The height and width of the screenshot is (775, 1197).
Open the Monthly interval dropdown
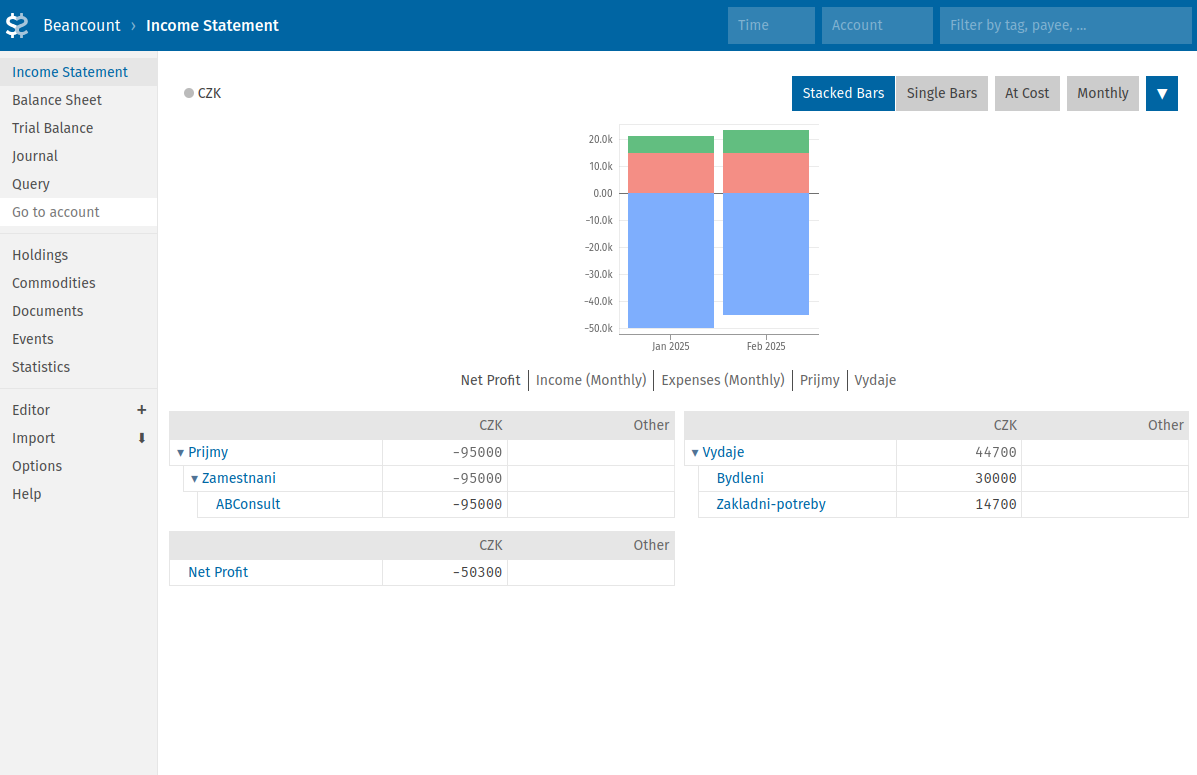(1102, 93)
